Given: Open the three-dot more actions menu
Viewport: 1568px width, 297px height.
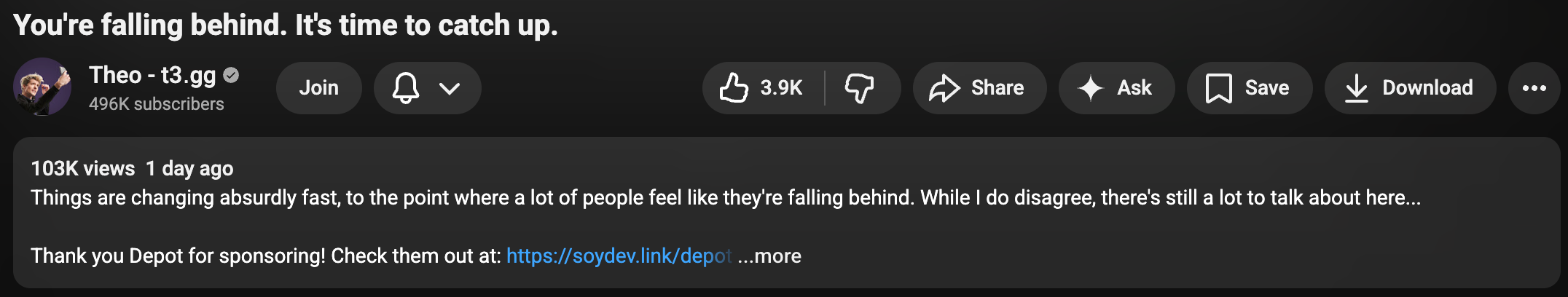Looking at the screenshot, I should point(1534,88).
